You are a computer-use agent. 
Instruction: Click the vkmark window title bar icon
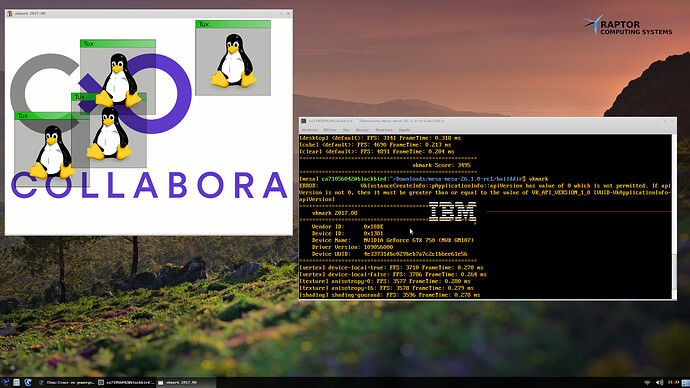tap(9, 14)
